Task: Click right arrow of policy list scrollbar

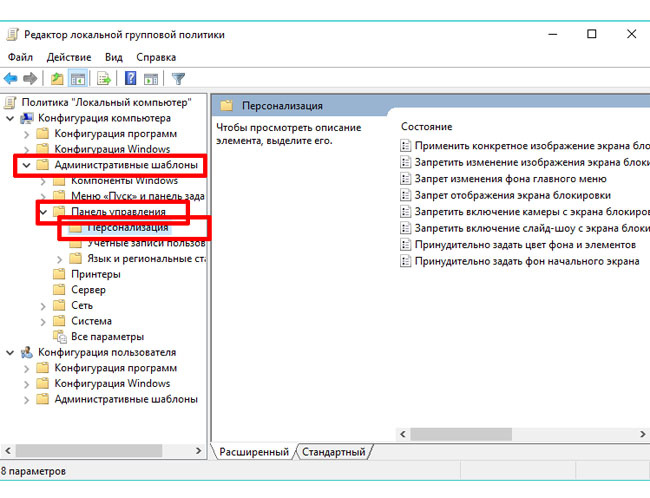Action: (642, 434)
